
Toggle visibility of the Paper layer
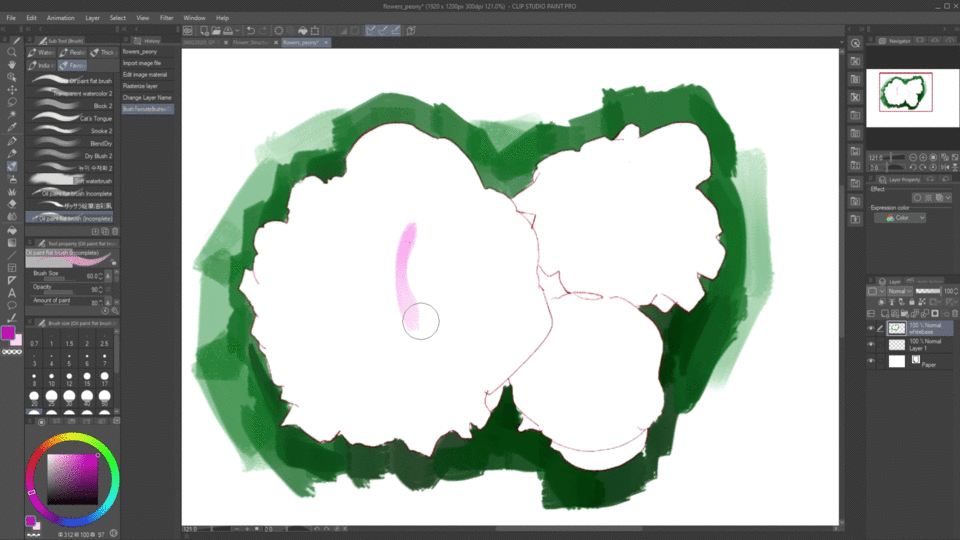[871, 361]
